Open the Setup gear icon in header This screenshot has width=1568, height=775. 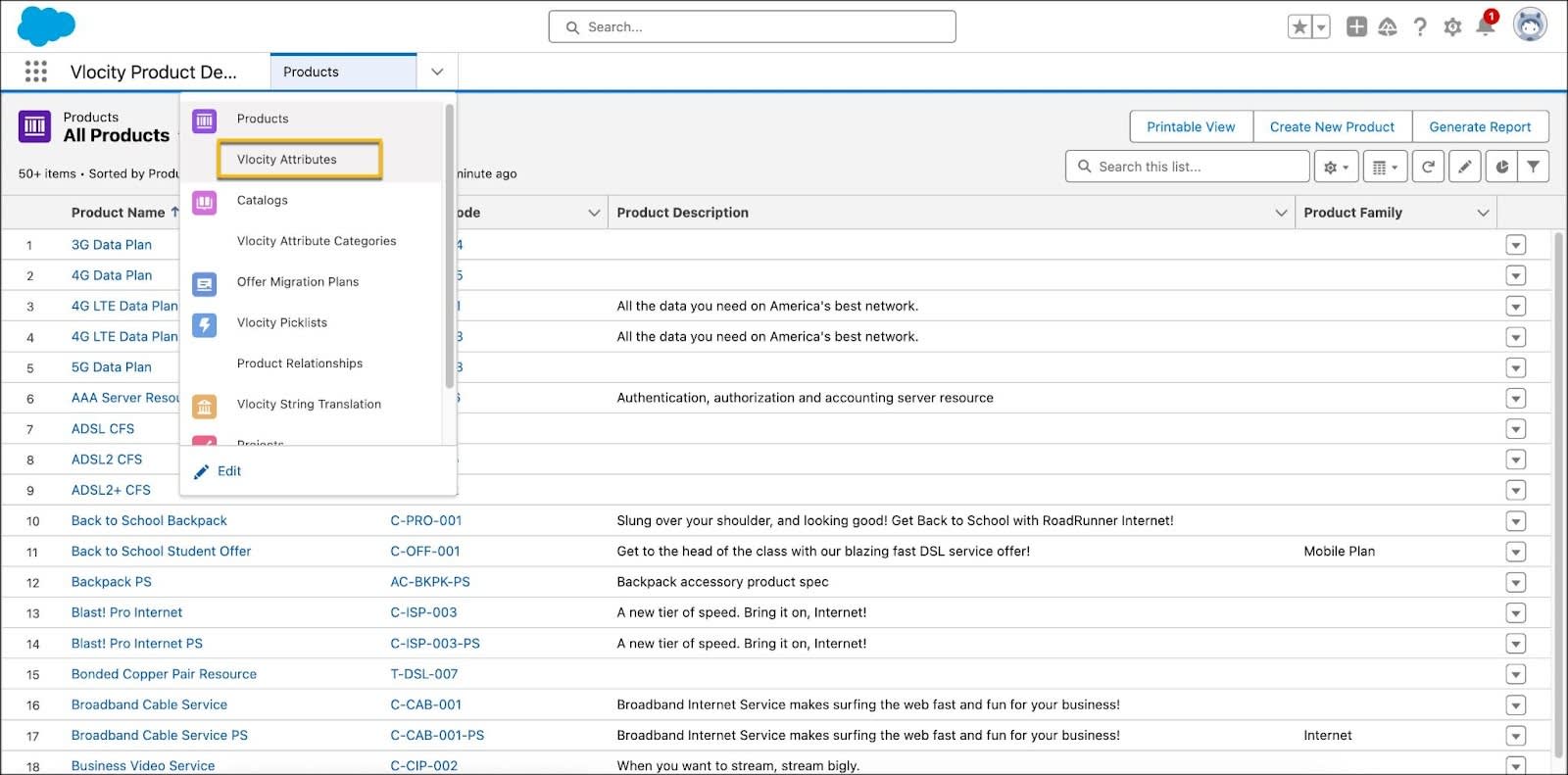pos(1452,27)
